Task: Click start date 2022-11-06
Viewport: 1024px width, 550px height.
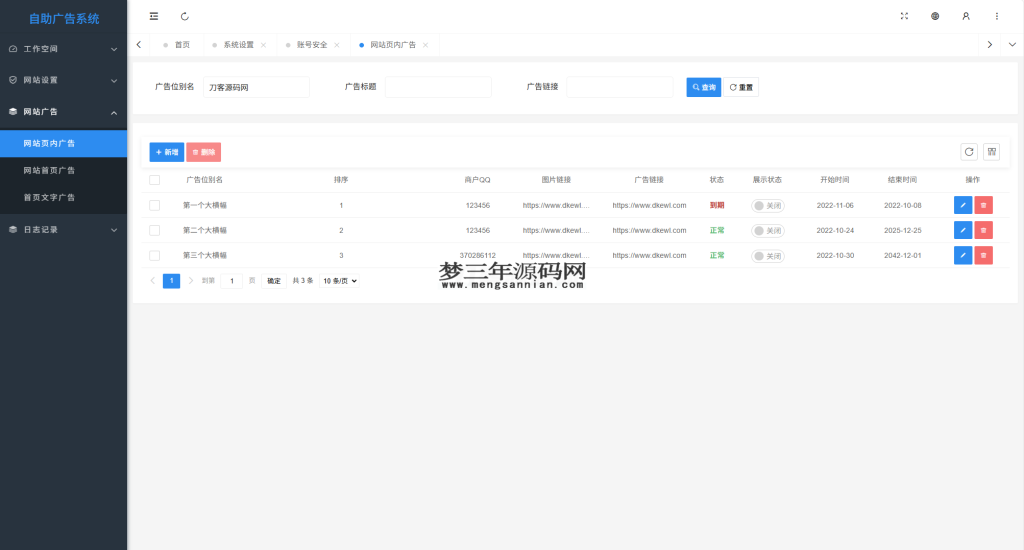Action: click(x=835, y=205)
